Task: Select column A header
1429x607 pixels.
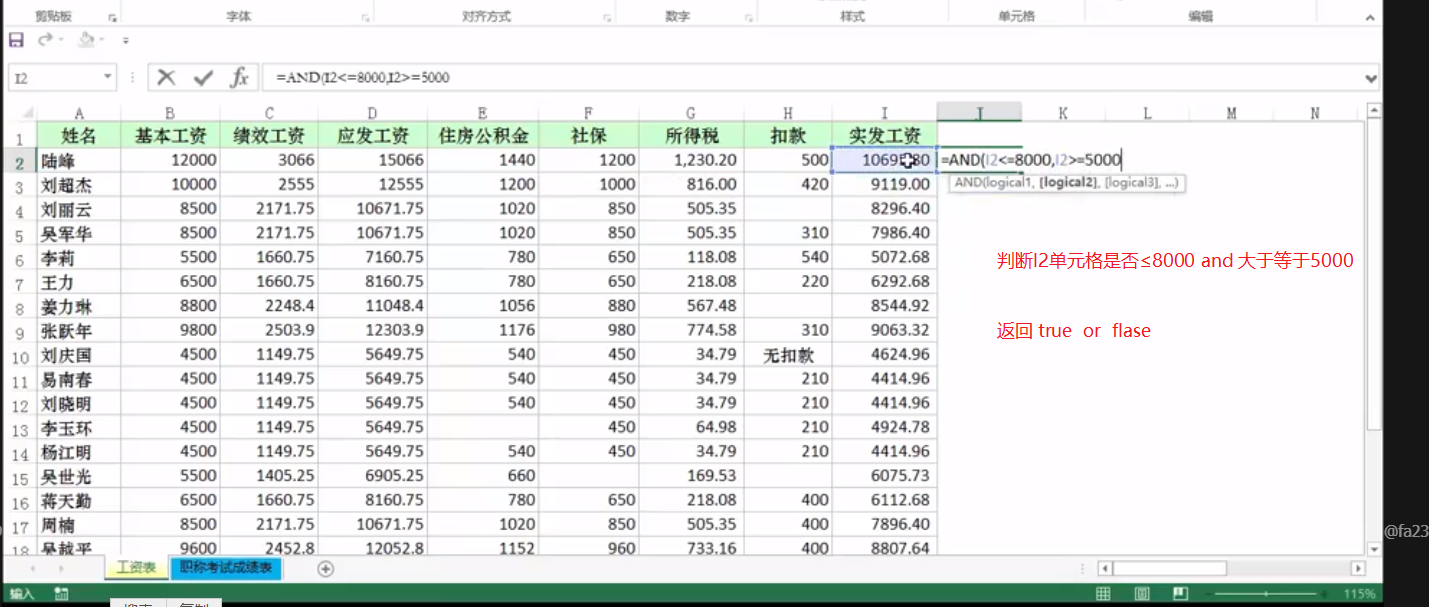Action: 79,113
